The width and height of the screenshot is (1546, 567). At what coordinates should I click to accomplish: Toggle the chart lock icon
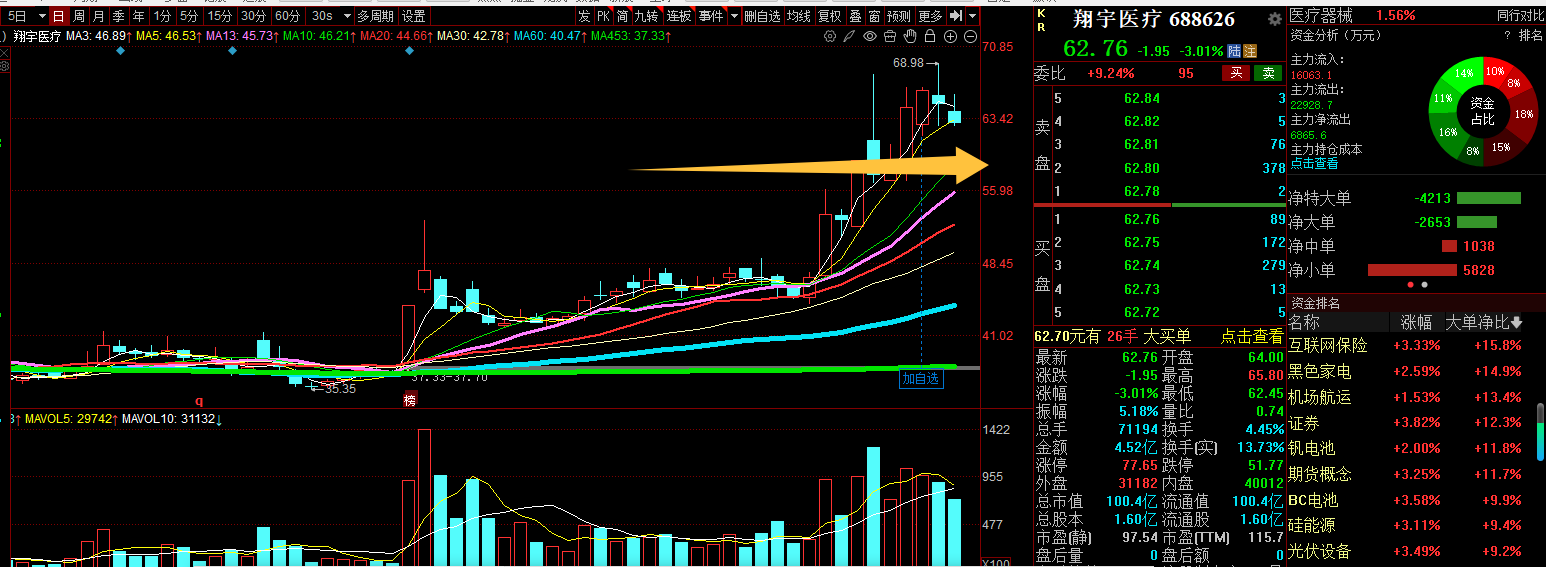(x=930, y=36)
